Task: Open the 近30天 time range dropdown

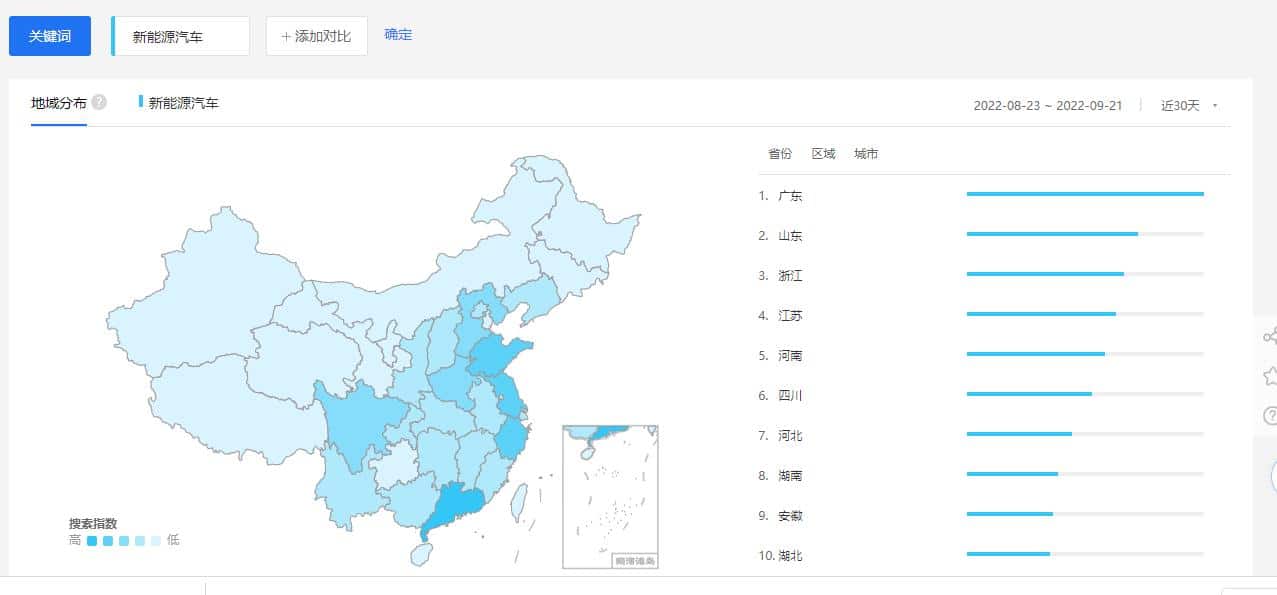Action: (1185, 104)
